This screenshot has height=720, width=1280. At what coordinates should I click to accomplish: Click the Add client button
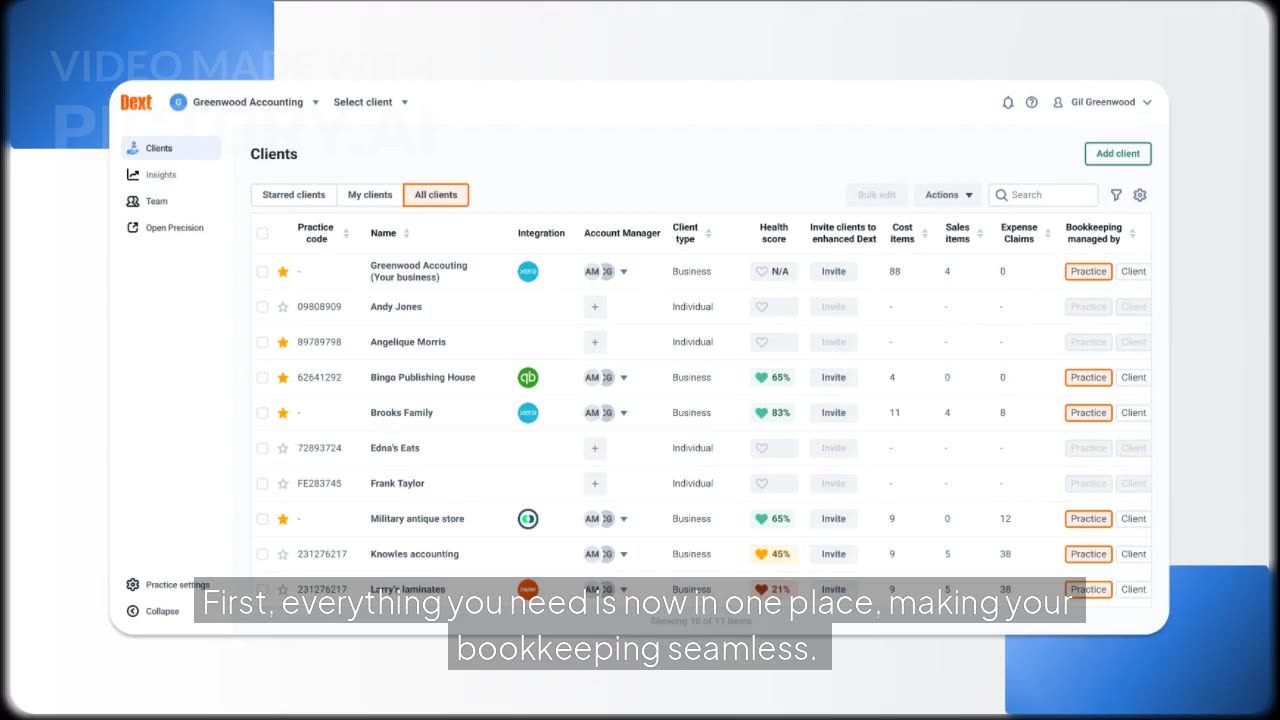[1118, 154]
